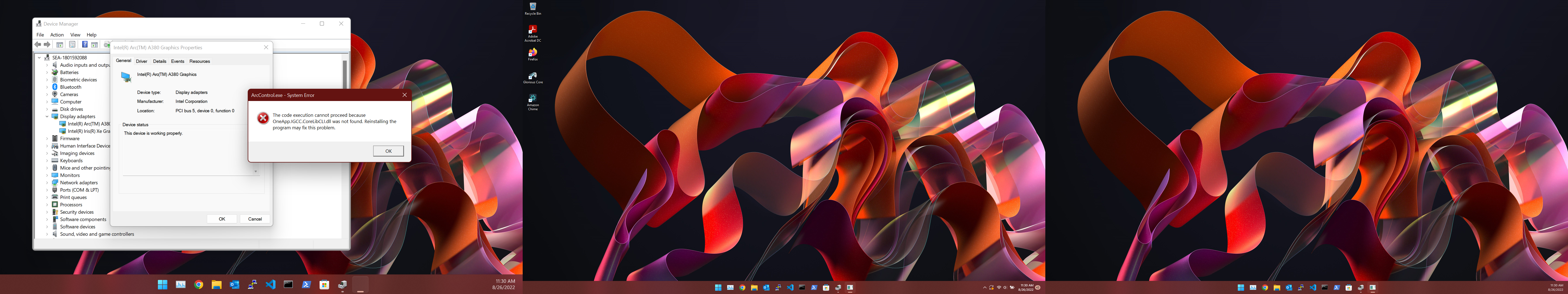Launch Microsoft Store from the taskbar
This screenshot has height=294, width=1568.
324,284
